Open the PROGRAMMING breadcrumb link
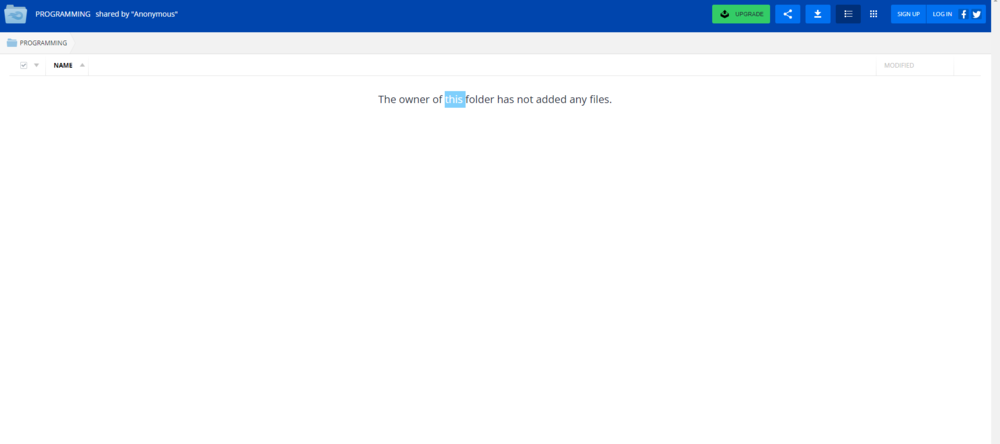1000x444 pixels. pos(43,43)
